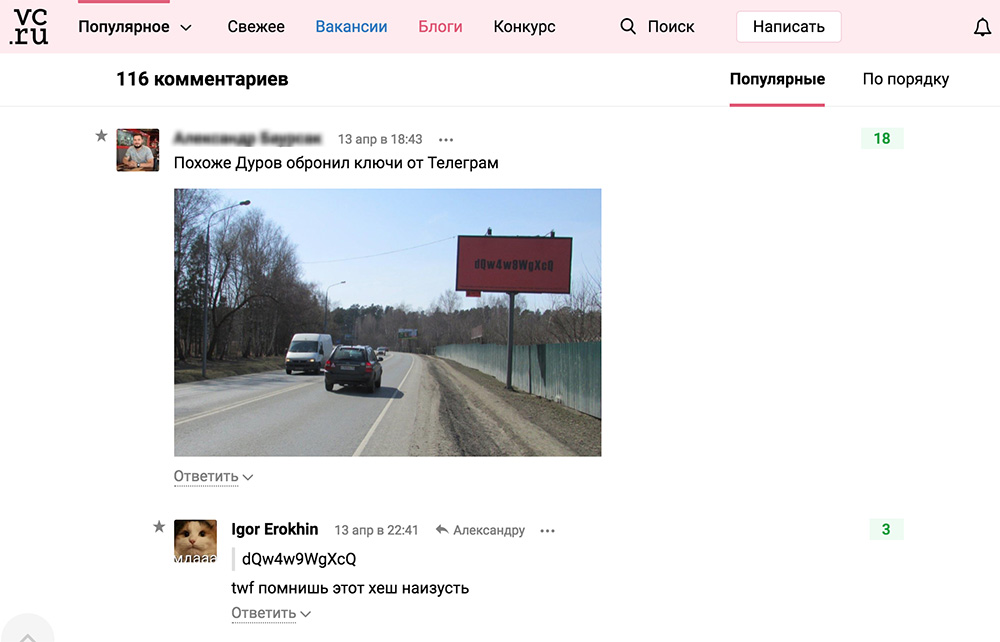
Task: Open three-dots menu on Igor Erokhin's comment
Action: click(547, 530)
